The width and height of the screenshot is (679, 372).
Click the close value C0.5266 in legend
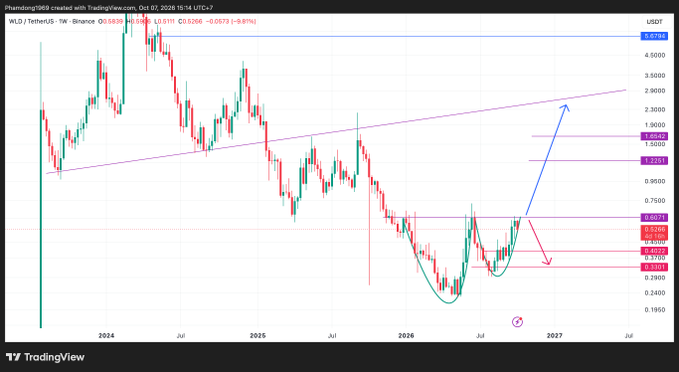coord(191,21)
